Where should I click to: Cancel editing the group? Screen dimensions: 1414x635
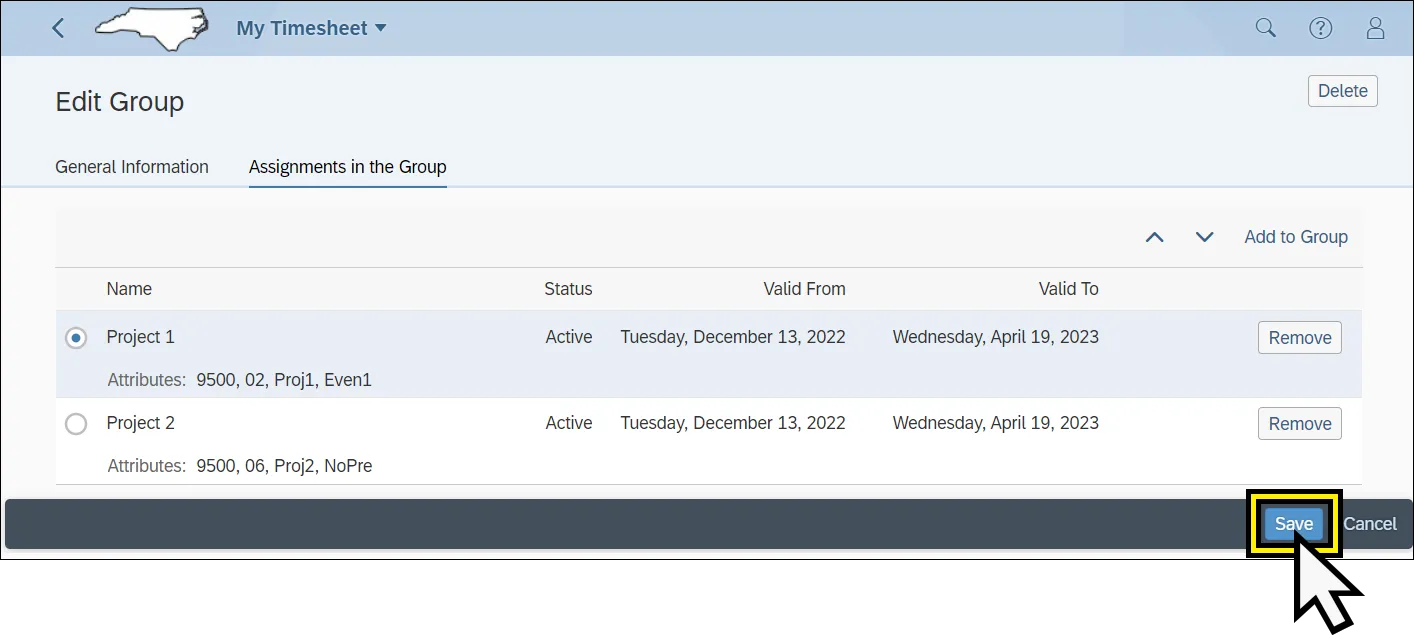pyautogui.click(x=1369, y=524)
